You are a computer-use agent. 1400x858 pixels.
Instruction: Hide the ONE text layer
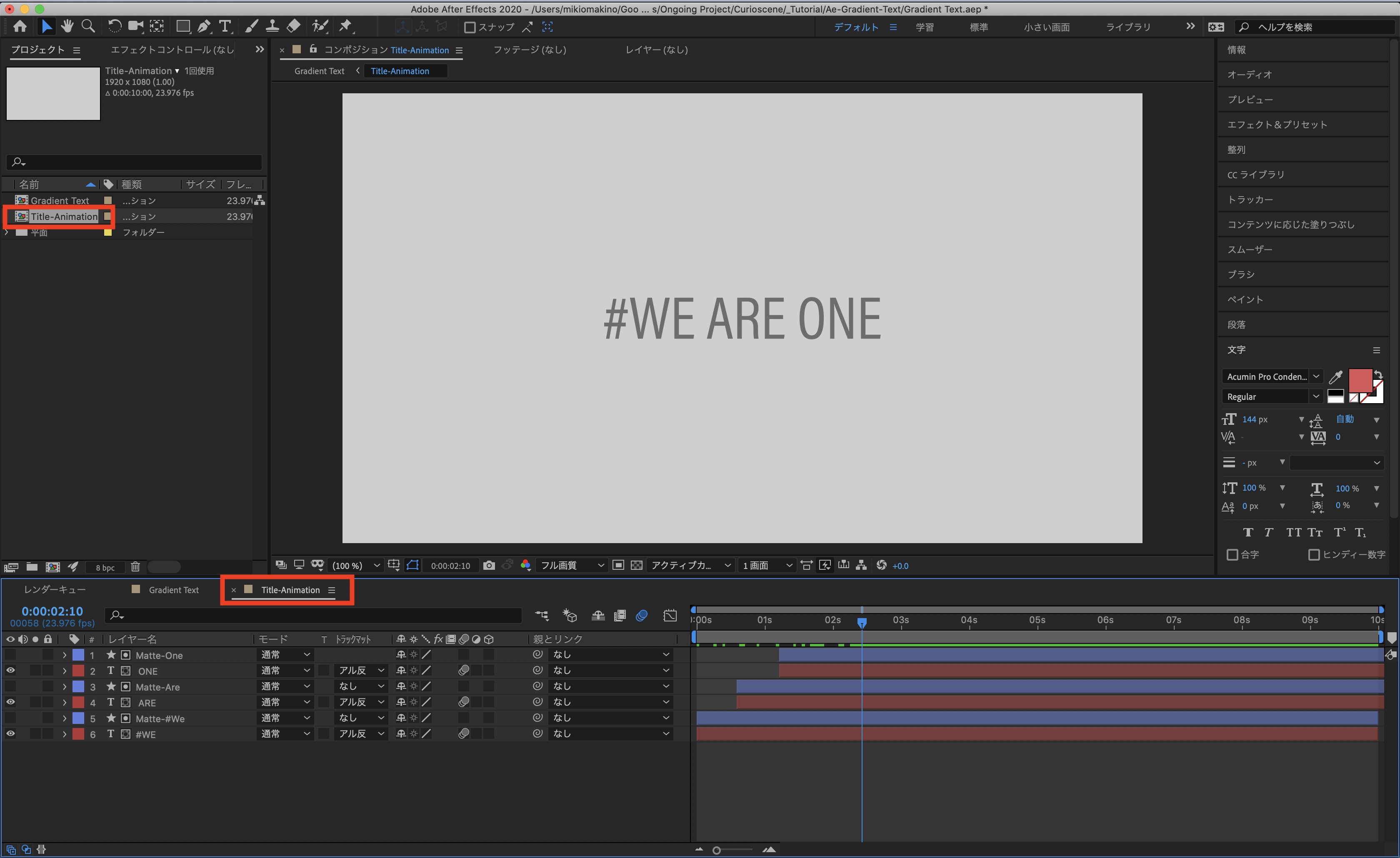[10, 671]
